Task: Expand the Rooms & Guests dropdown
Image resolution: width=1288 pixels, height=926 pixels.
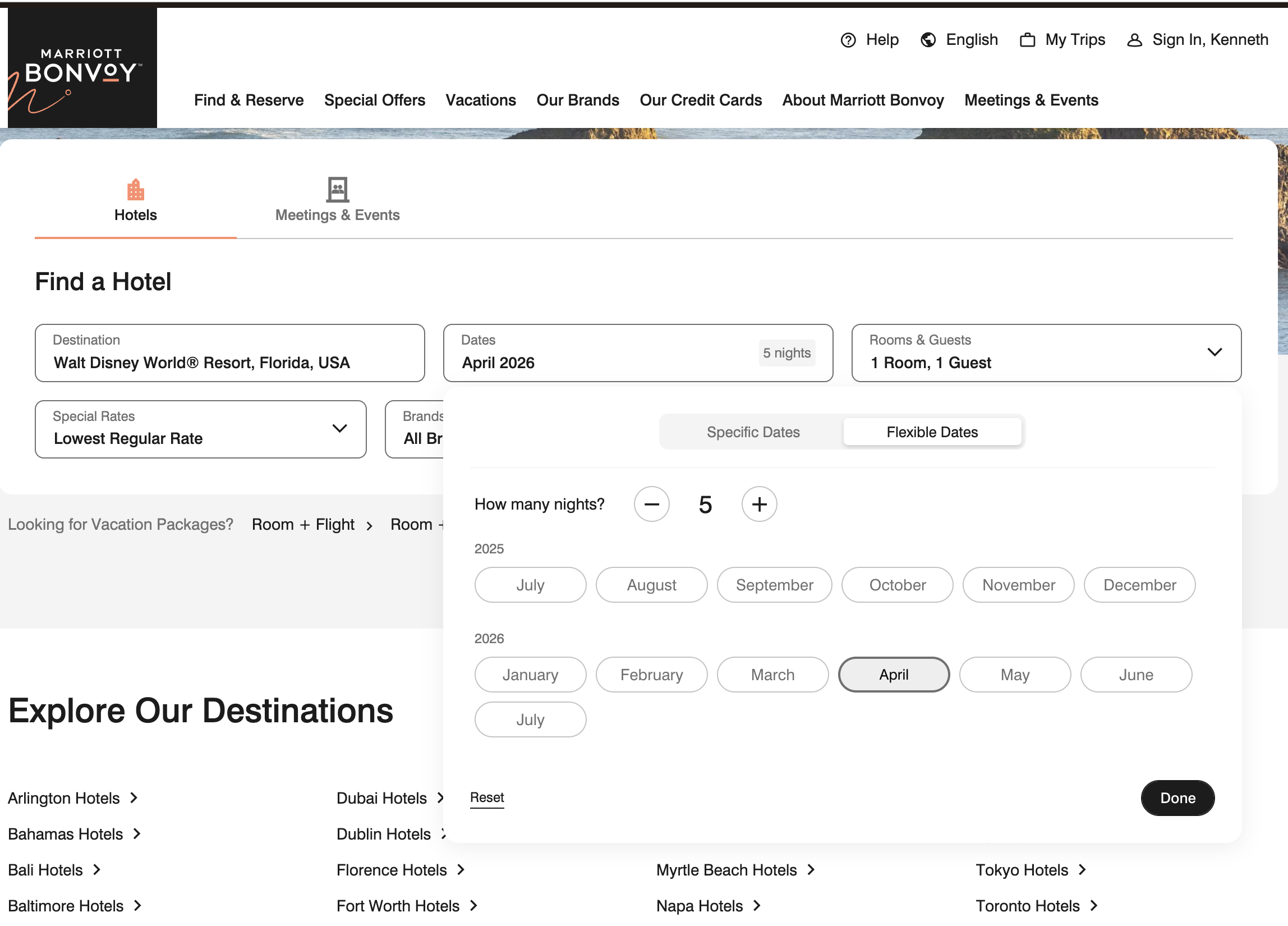Action: (1214, 352)
